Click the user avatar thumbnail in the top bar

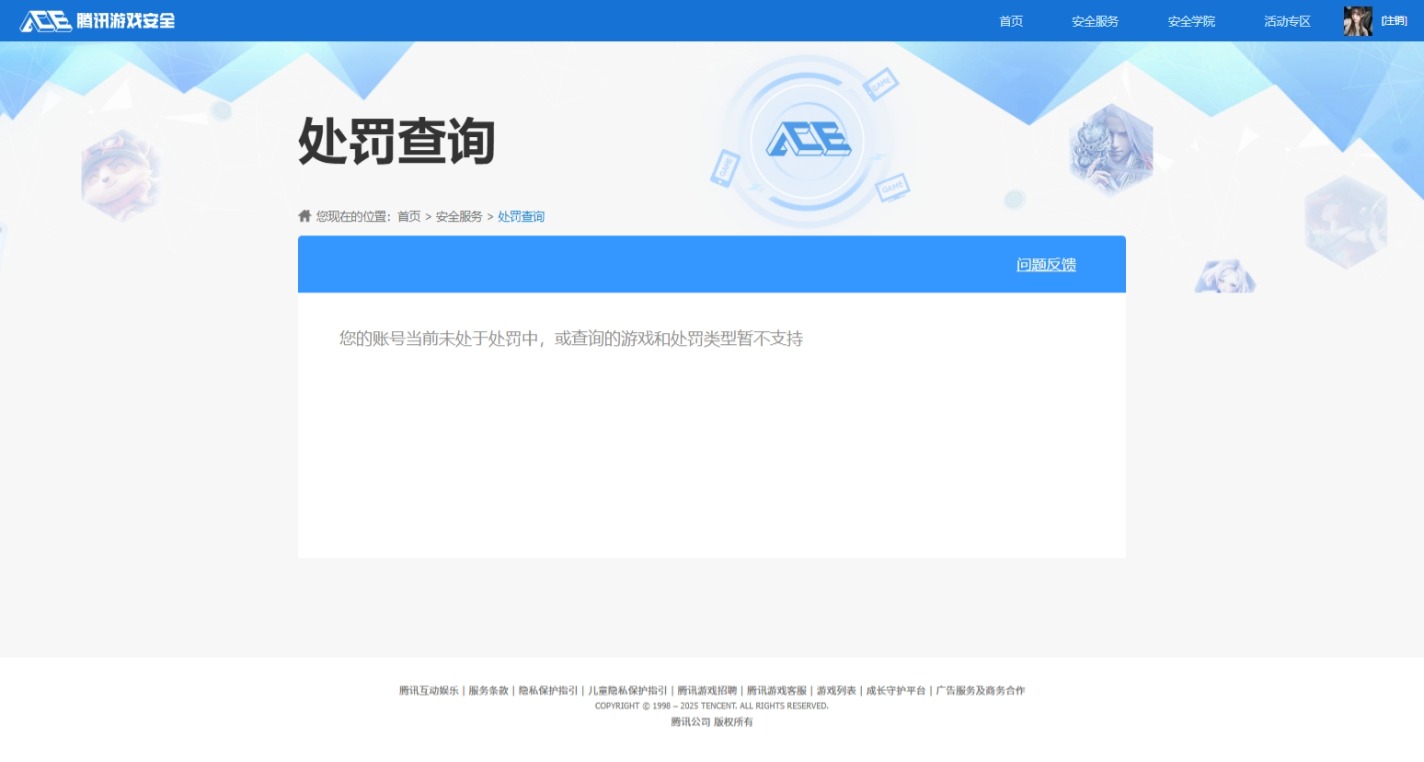(1357, 20)
